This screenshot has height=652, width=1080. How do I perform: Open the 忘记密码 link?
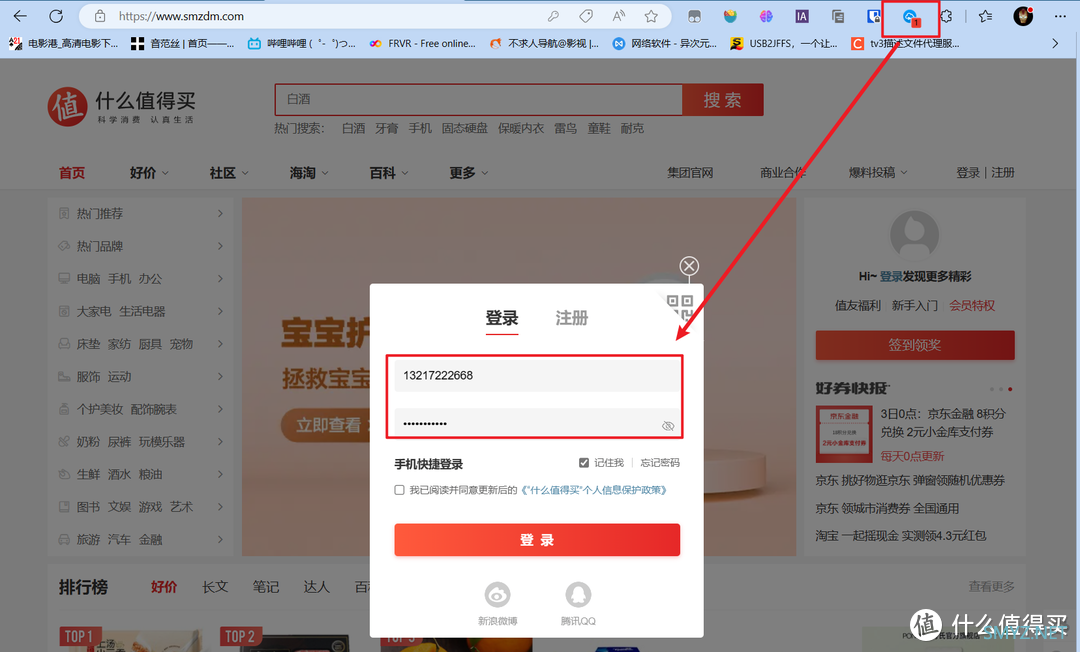(660, 463)
